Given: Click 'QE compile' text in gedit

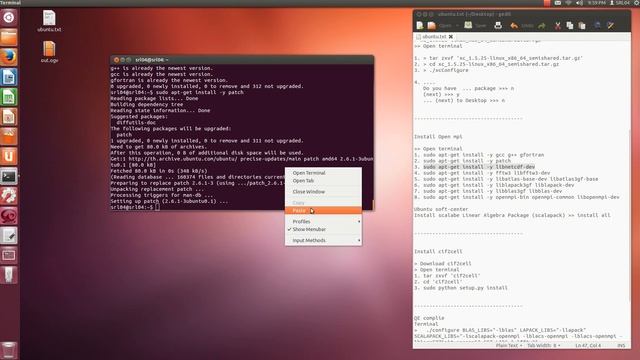Looking at the screenshot, I should 429,318.
